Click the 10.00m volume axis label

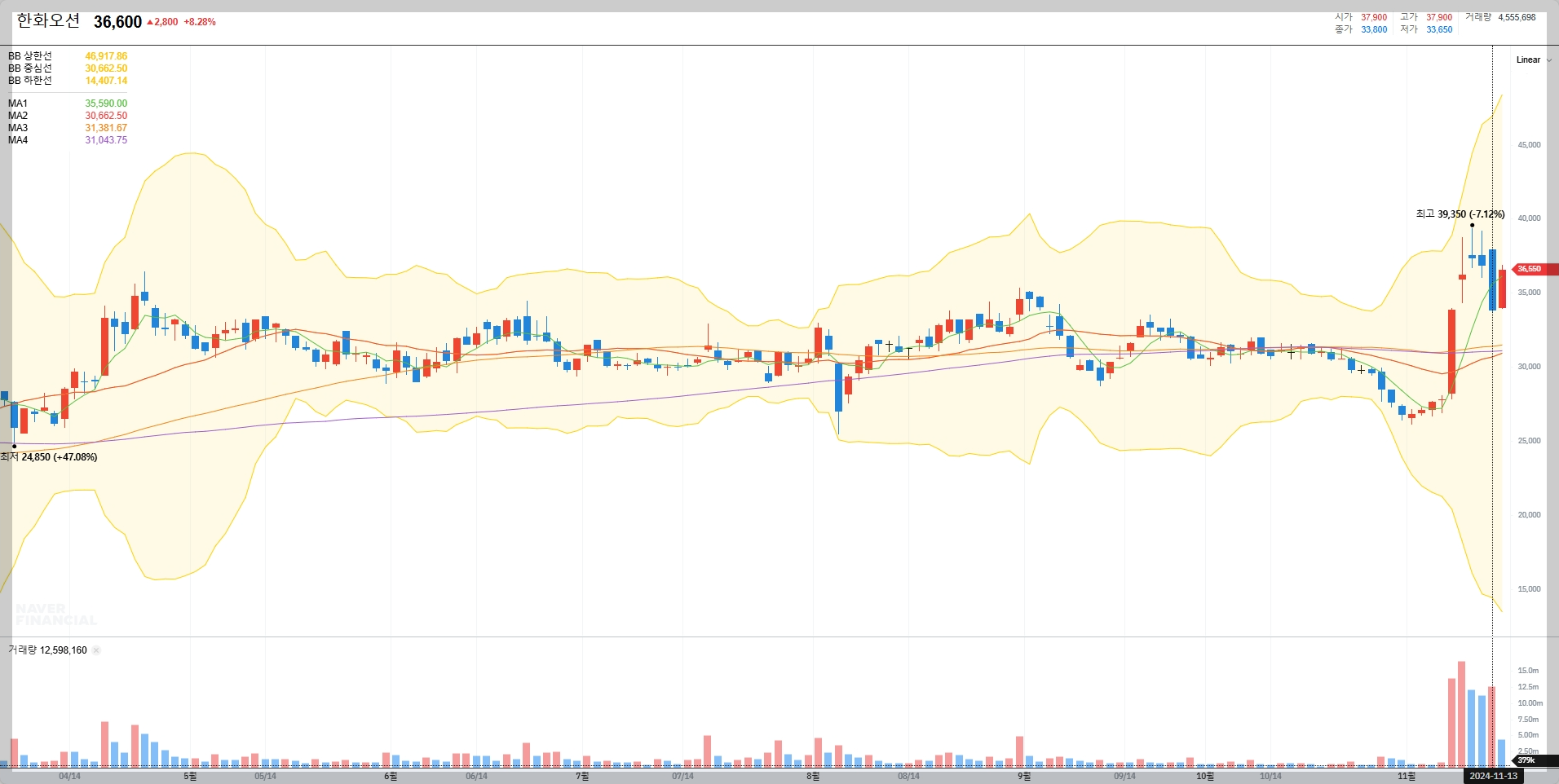click(1530, 703)
